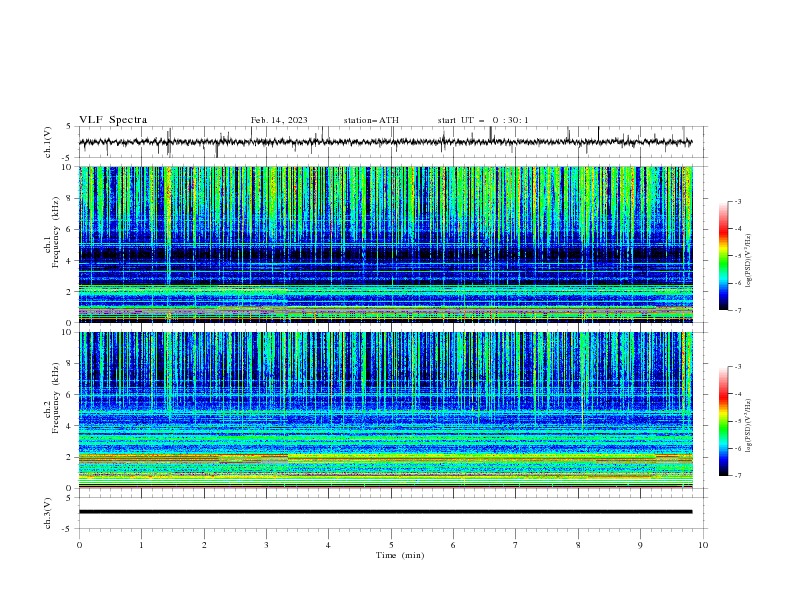The height and width of the screenshot is (612, 792).
Task: Click the 'start UT = 0:30:1' label
Action: (x=483, y=120)
